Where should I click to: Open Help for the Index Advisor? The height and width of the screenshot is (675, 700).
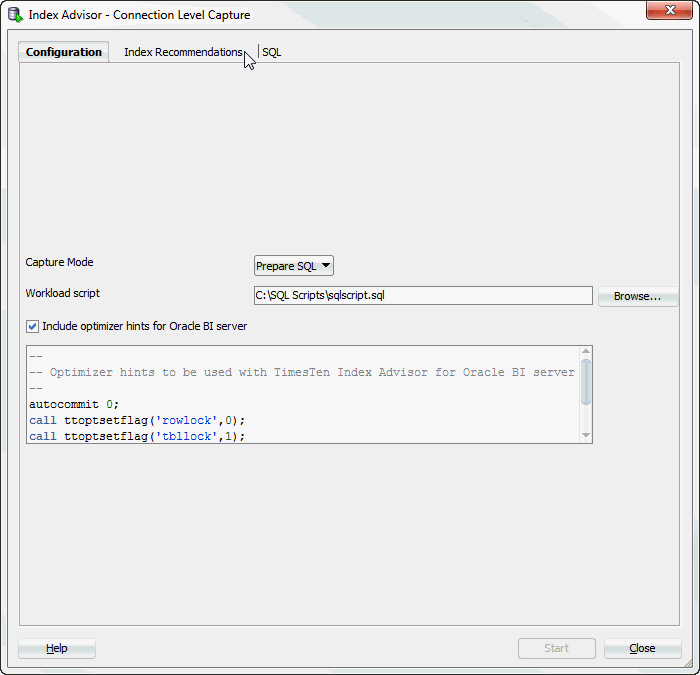tap(57, 648)
